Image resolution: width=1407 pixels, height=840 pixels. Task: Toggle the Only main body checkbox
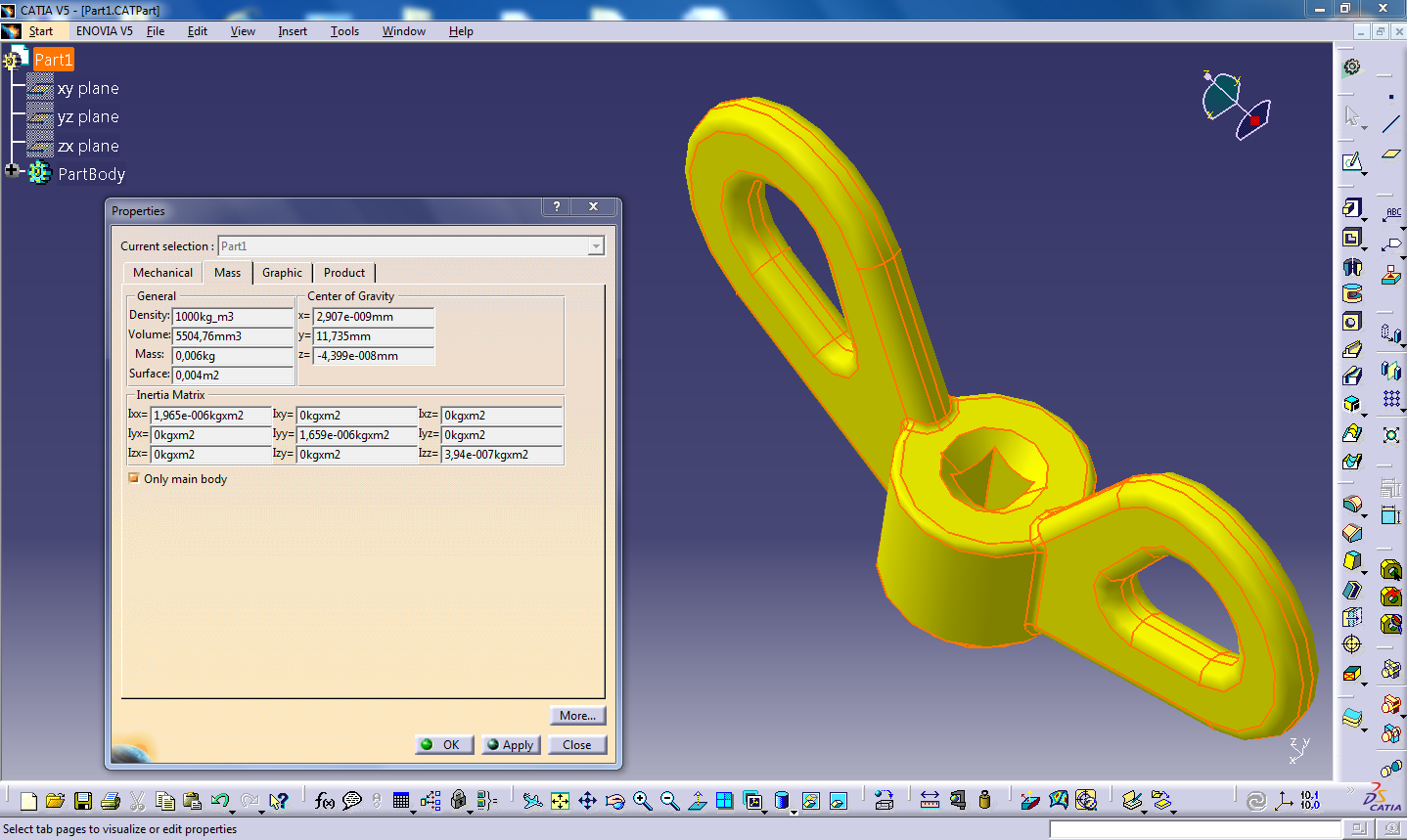click(x=134, y=479)
